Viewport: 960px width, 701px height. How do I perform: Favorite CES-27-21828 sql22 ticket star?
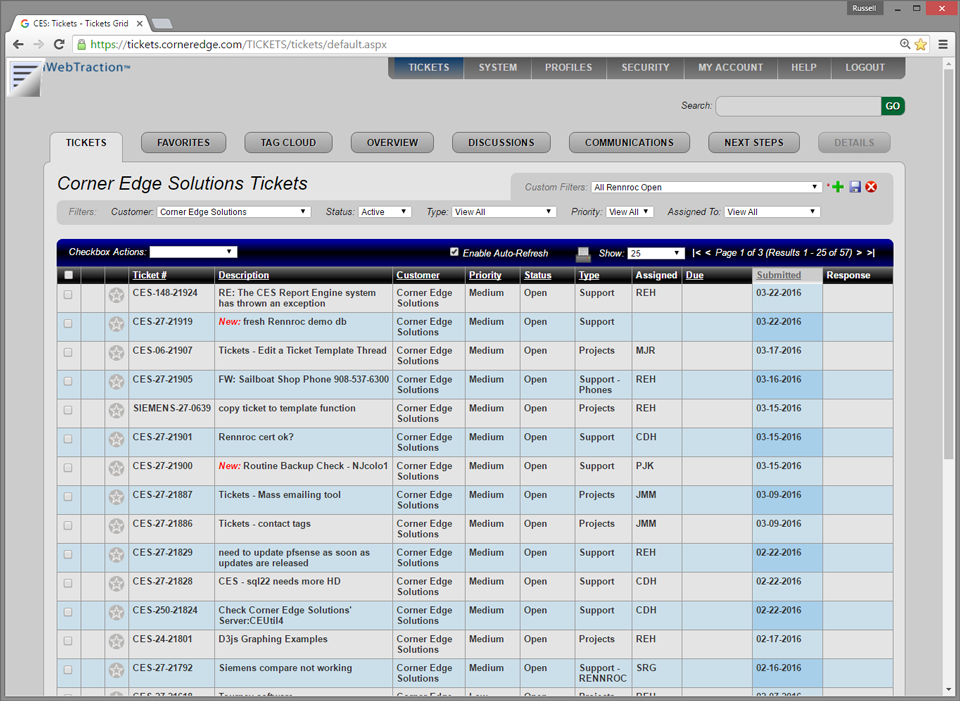click(116, 583)
